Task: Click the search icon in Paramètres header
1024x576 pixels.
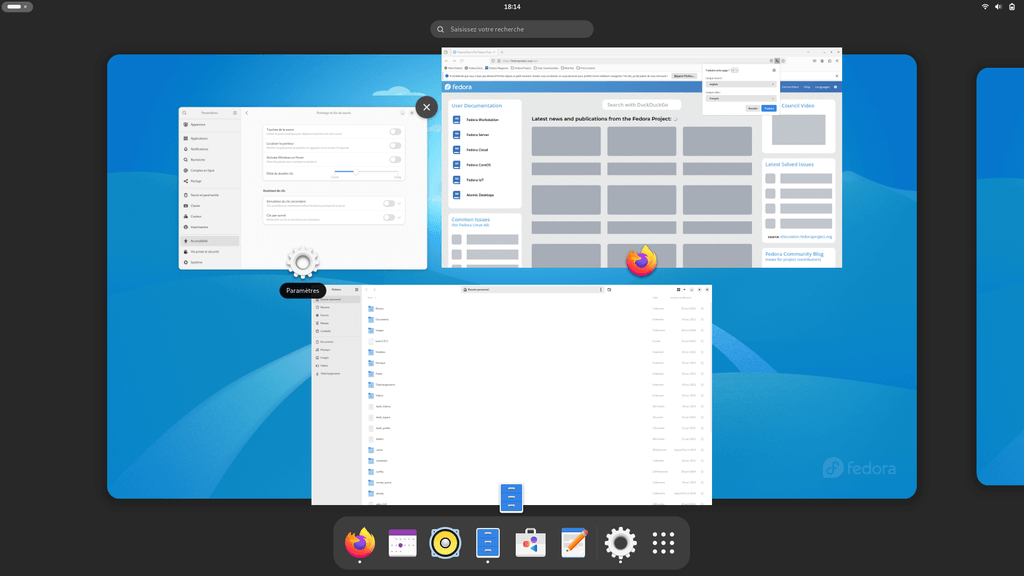Action: [185, 113]
